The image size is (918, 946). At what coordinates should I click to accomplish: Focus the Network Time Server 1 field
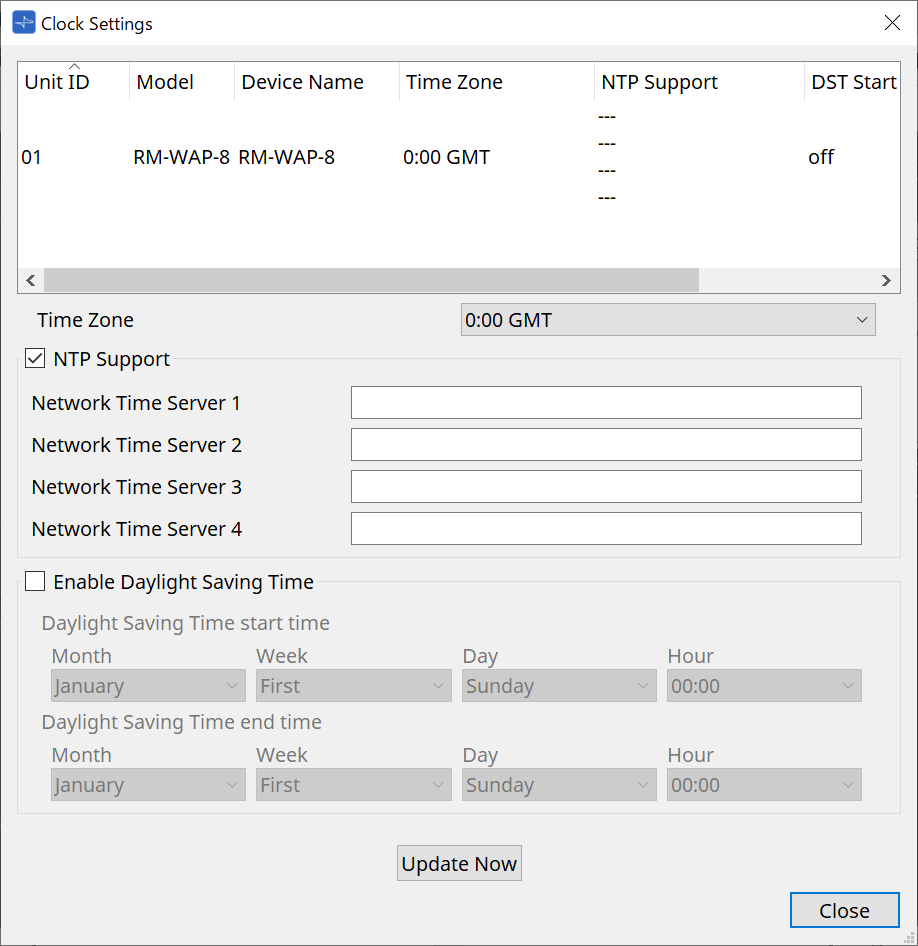click(x=605, y=403)
